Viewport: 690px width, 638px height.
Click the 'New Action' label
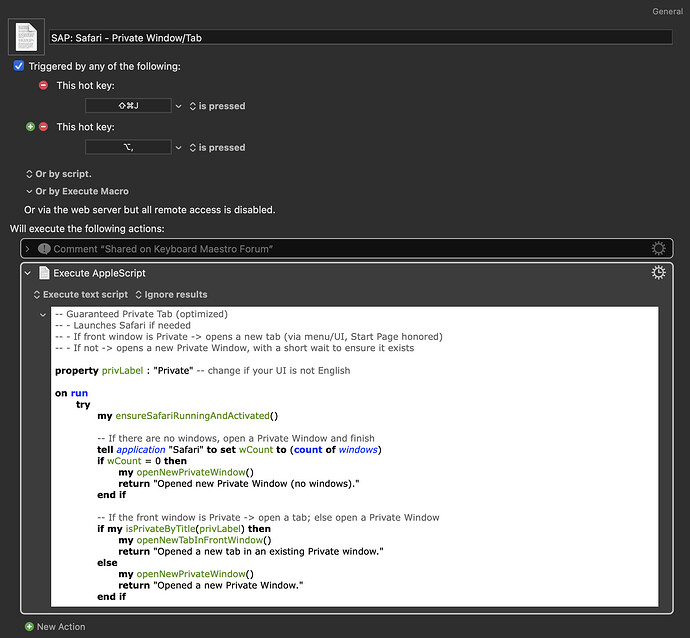[61, 627]
